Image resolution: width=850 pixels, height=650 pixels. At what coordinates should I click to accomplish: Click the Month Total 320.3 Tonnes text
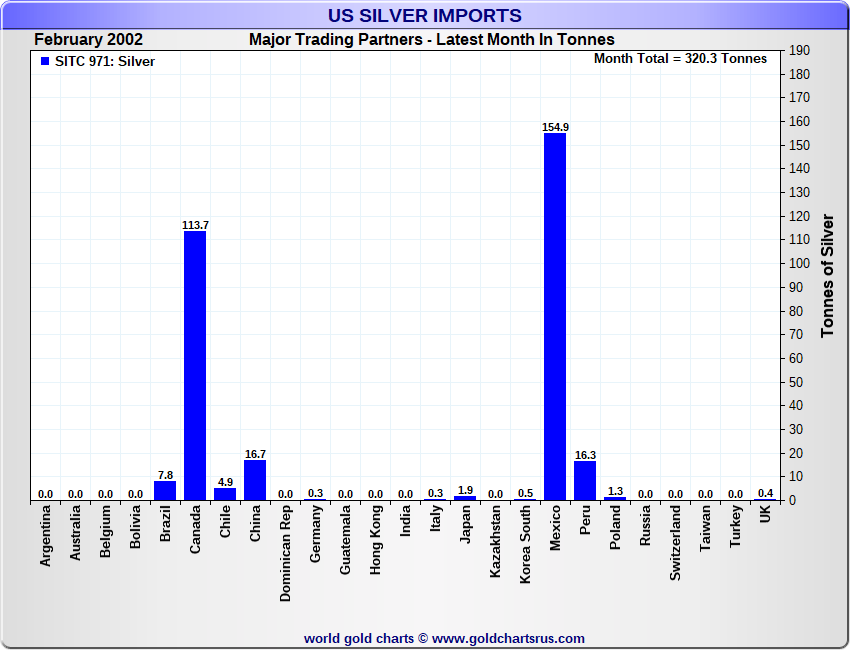[680, 59]
